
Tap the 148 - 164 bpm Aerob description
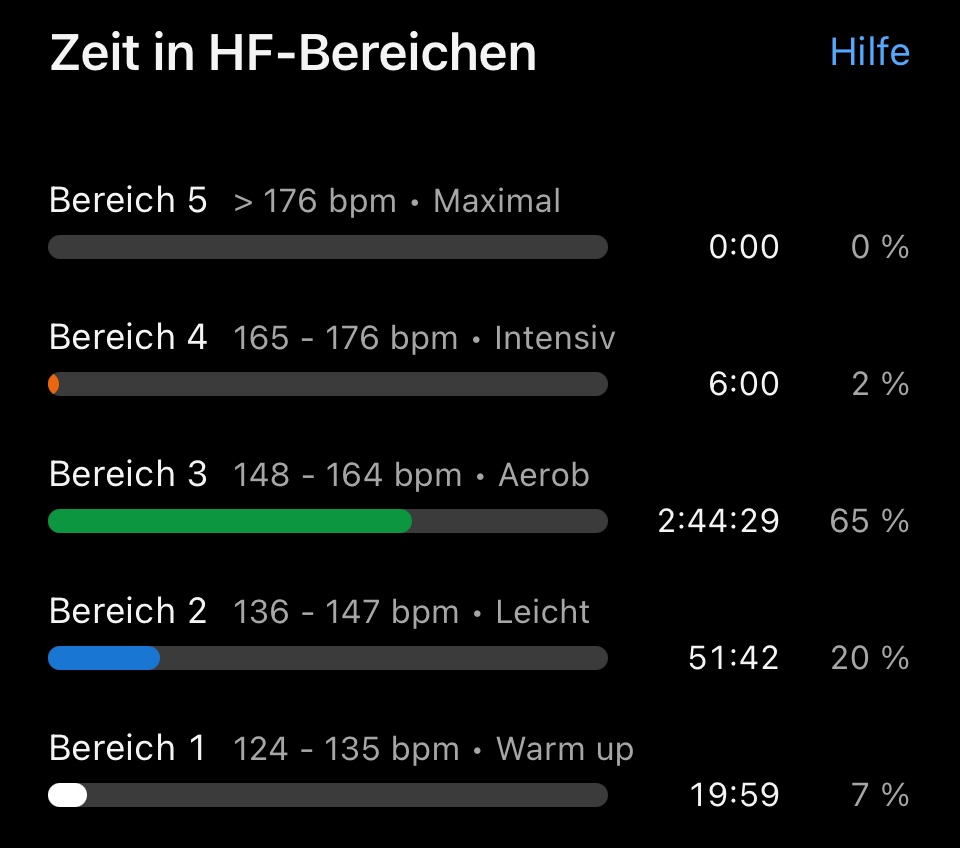tap(411, 476)
